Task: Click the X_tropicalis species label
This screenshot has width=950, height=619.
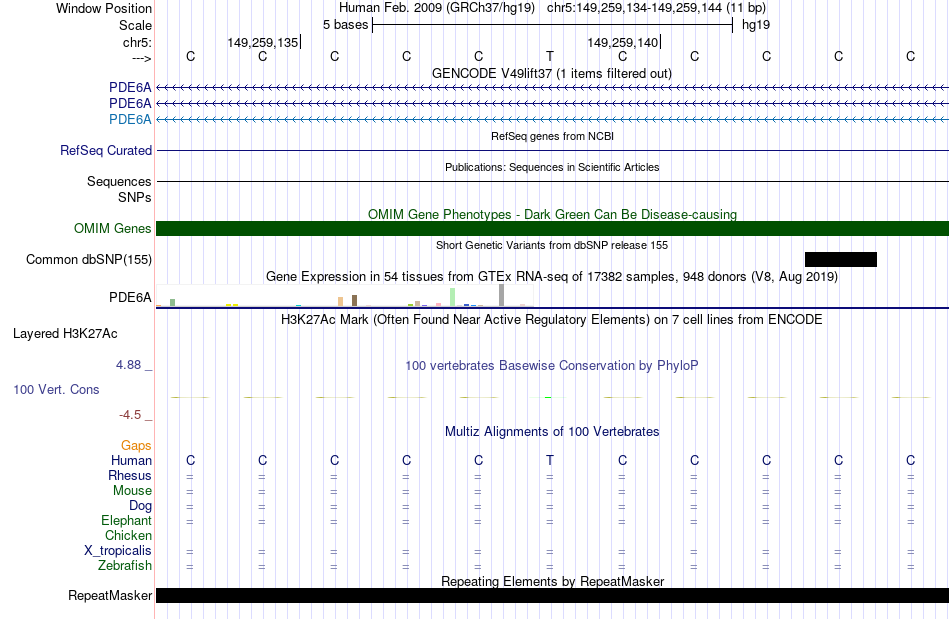Action: point(118,551)
